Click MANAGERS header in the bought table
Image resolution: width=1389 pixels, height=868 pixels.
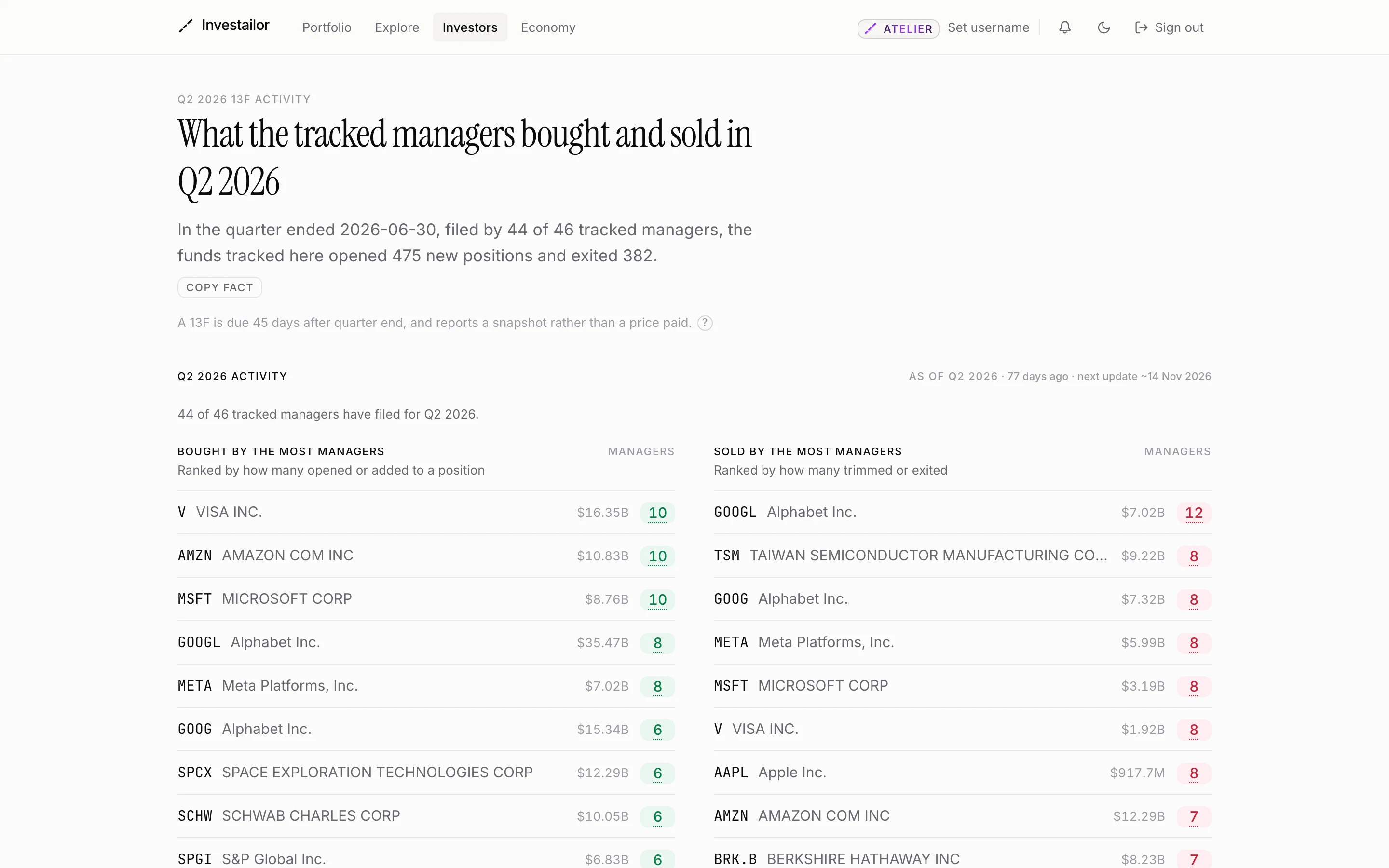coord(641,452)
